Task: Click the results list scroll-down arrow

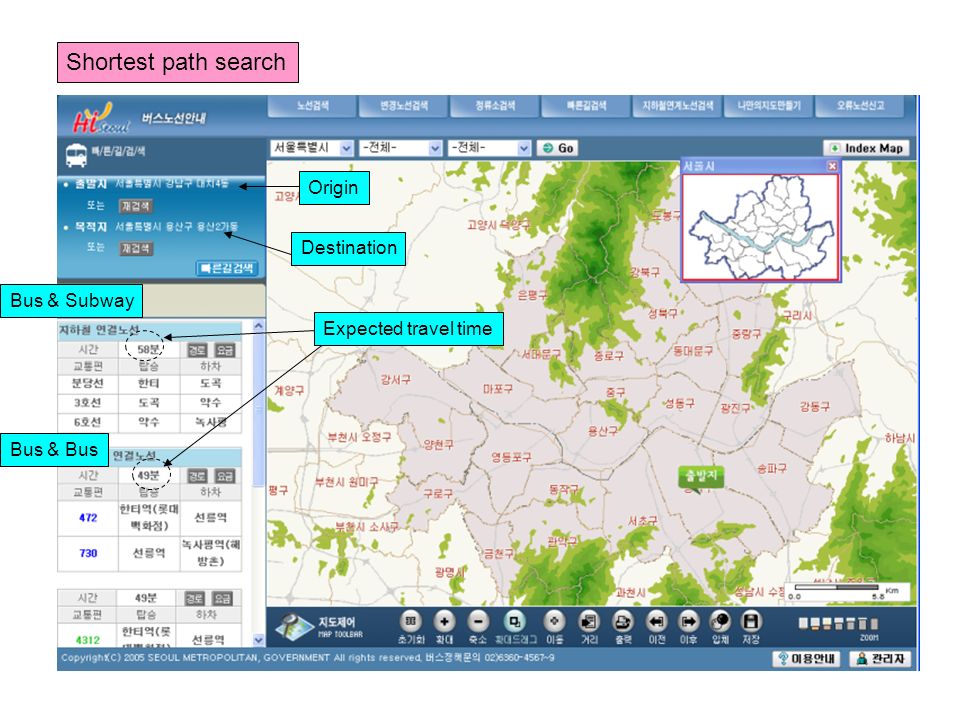Action: (258, 640)
